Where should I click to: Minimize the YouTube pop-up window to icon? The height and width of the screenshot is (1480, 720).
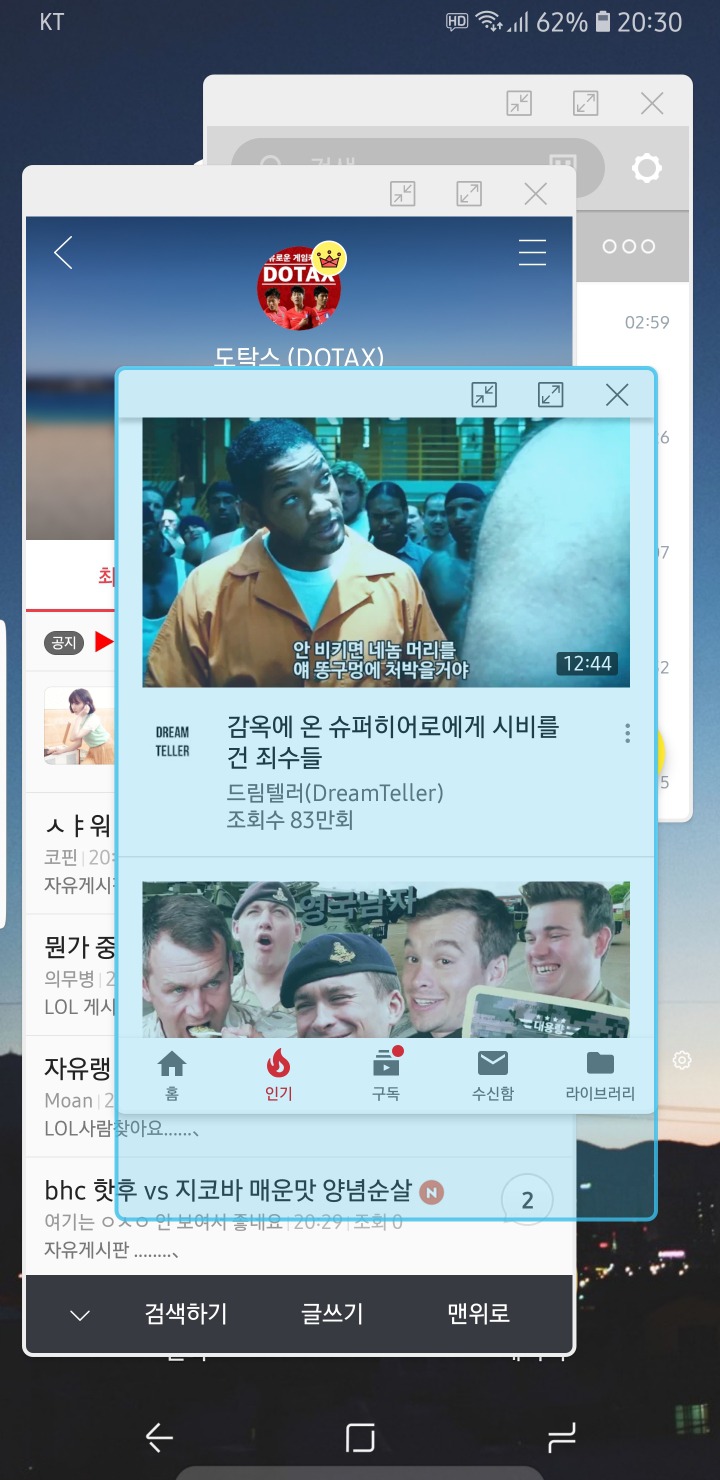484,395
